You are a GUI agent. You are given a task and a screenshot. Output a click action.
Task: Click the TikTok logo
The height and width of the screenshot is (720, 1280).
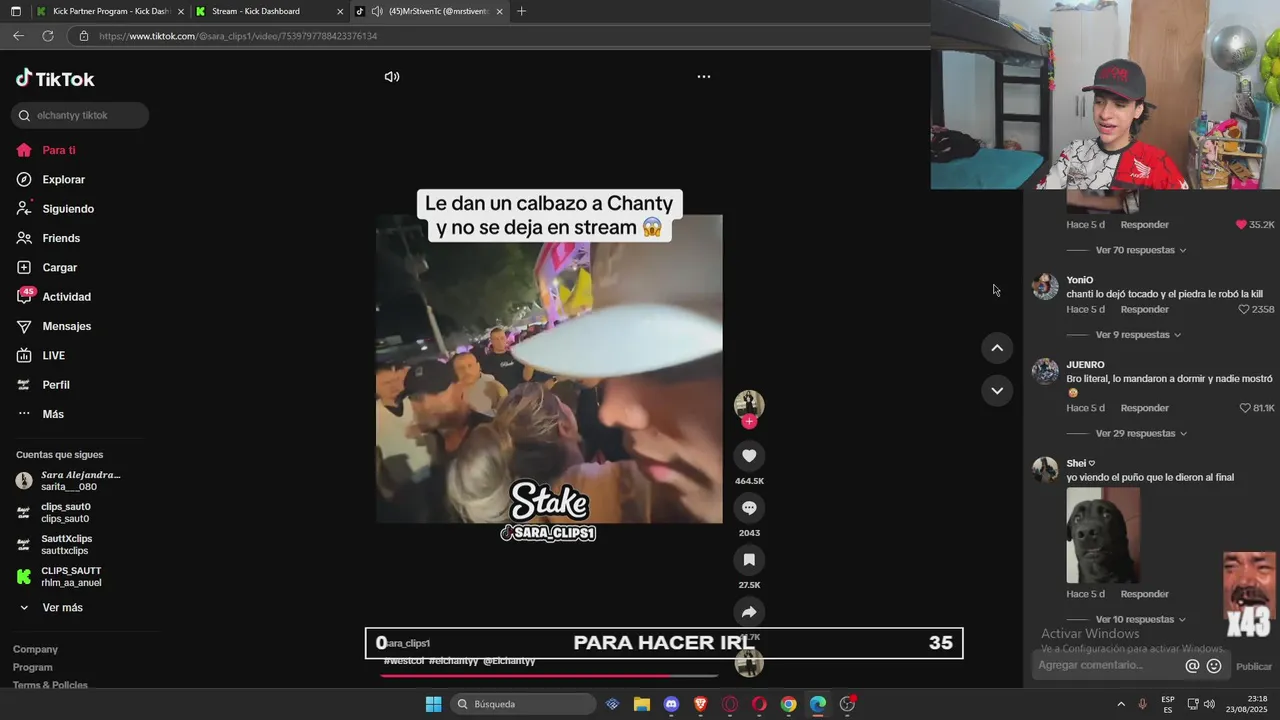(x=55, y=79)
